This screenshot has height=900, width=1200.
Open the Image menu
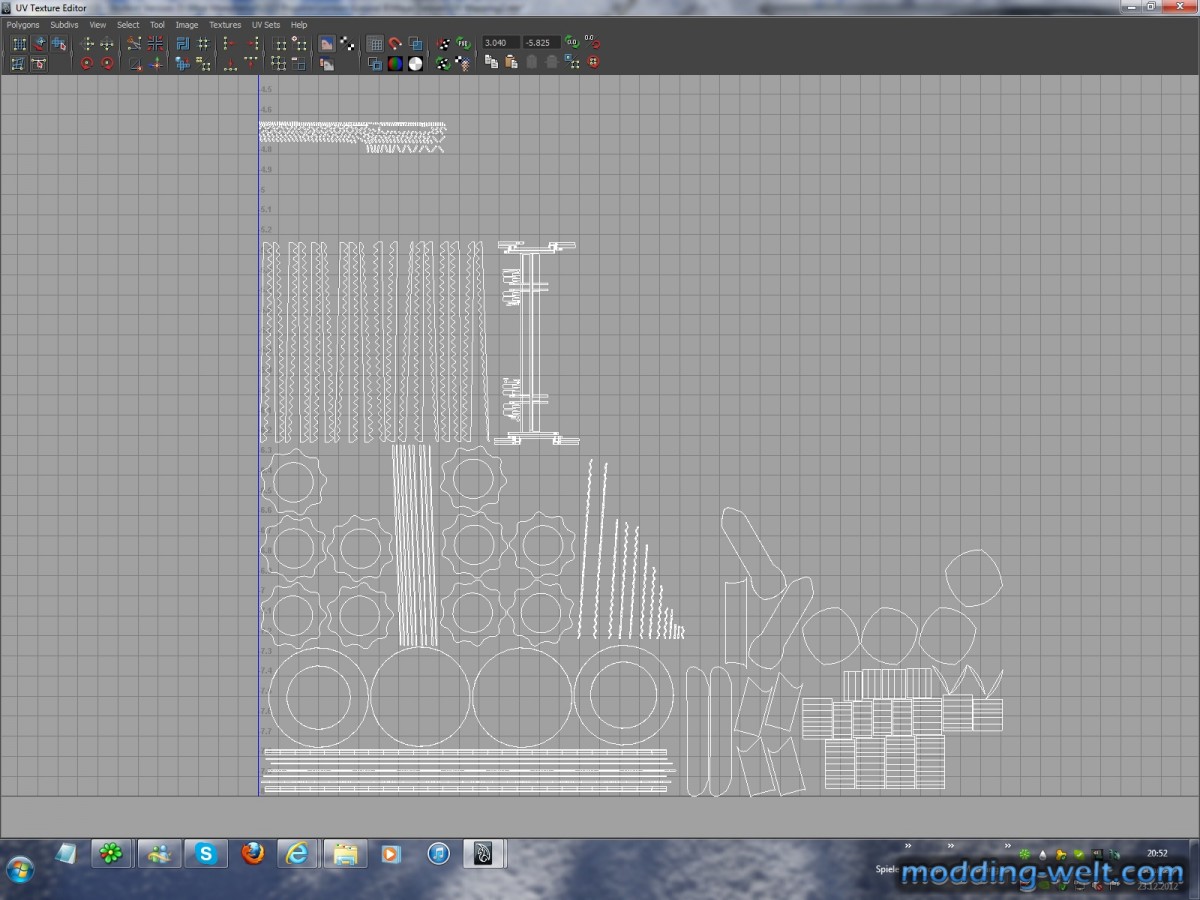point(187,24)
